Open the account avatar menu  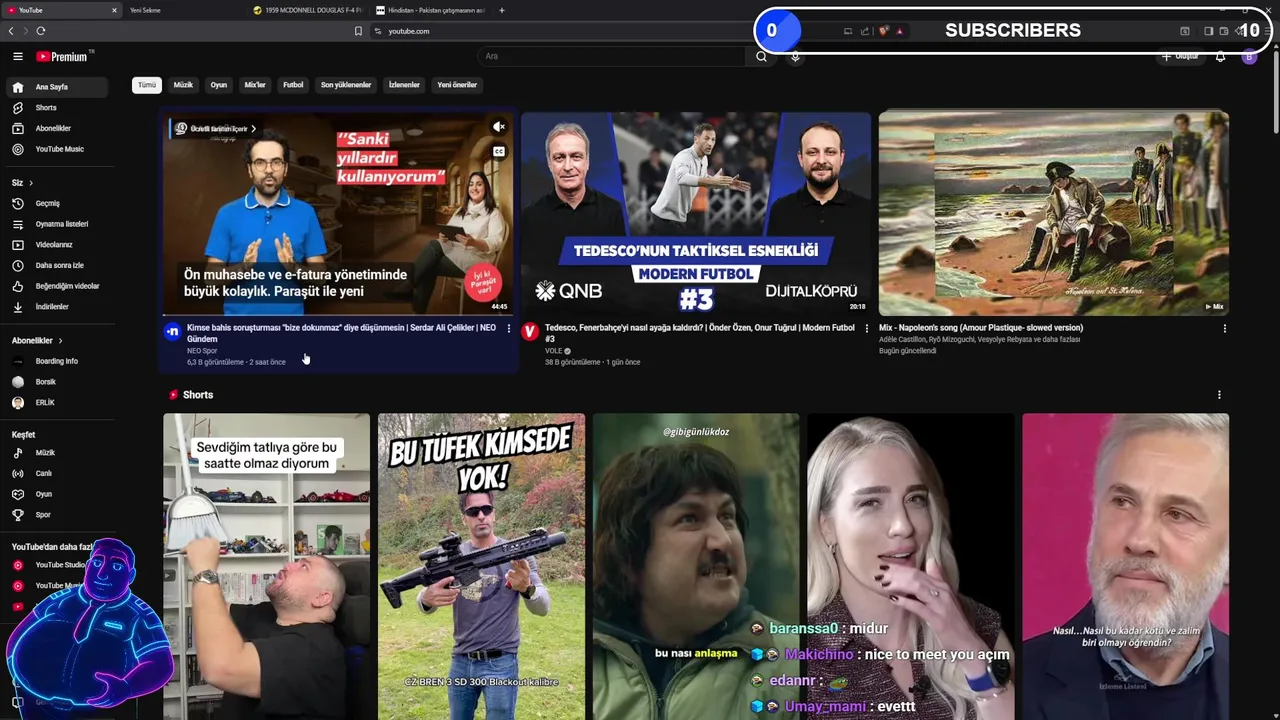pos(1249,57)
